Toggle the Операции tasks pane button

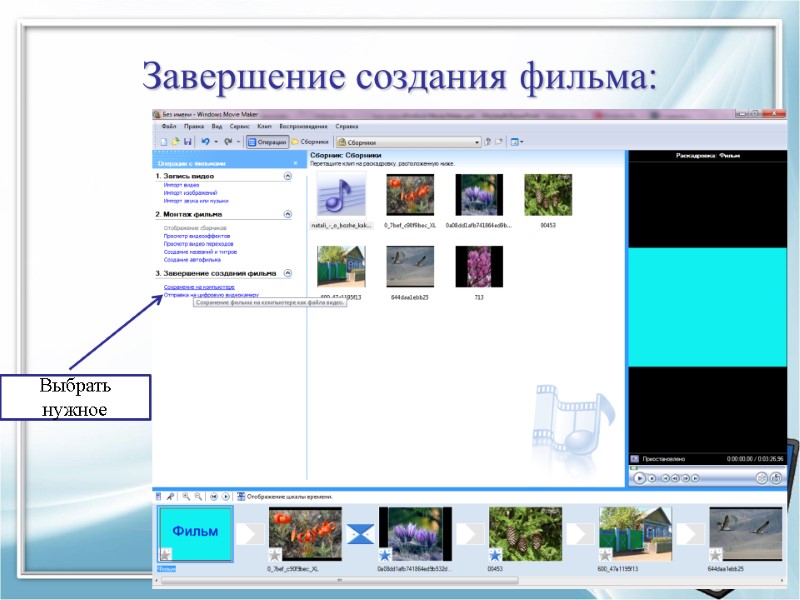[267, 142]
